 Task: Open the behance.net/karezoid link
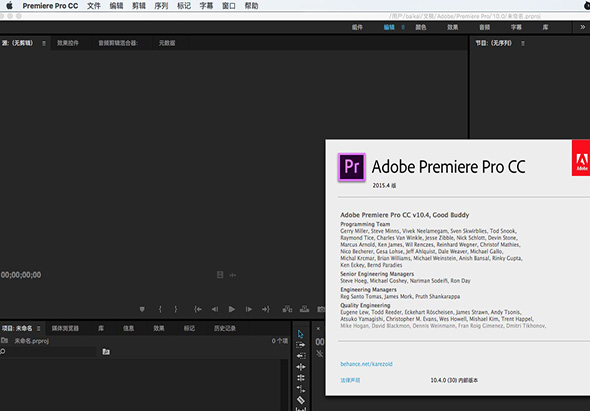(x=366, y=364)
